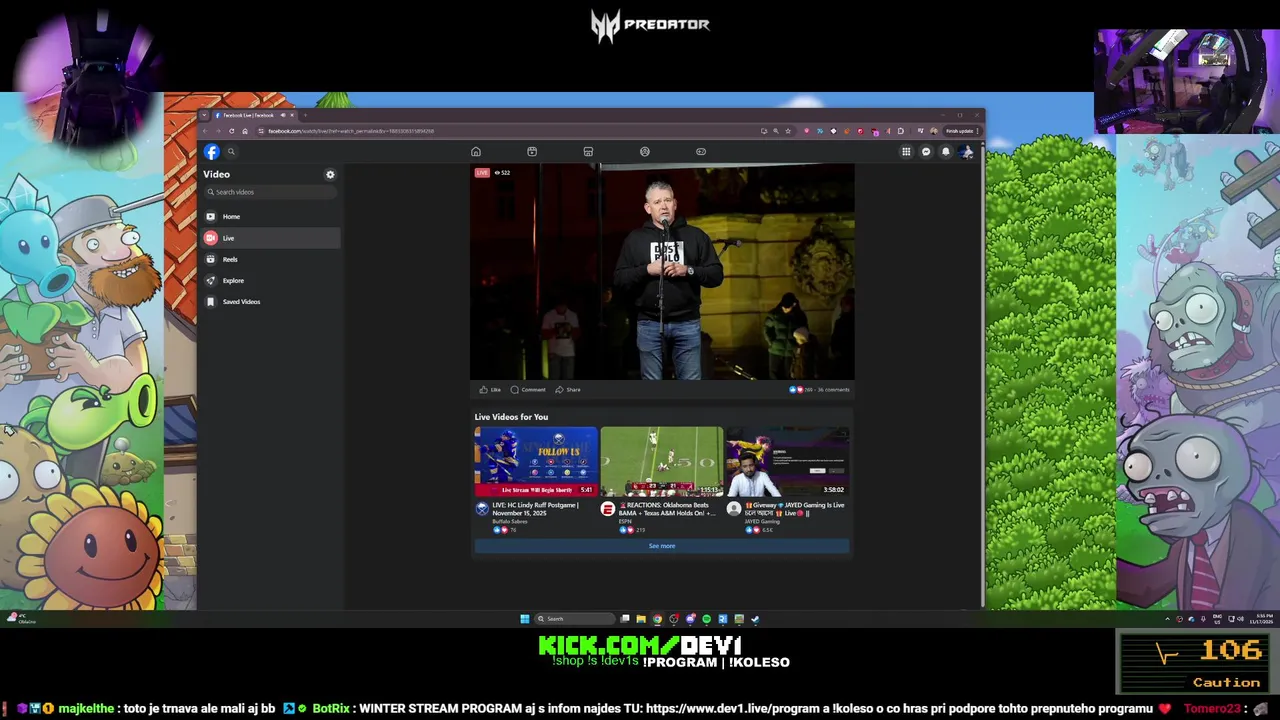1280x720 pixels.
Task: Open the Marketplace icon in the top navigation
Action: coord(588,152)
